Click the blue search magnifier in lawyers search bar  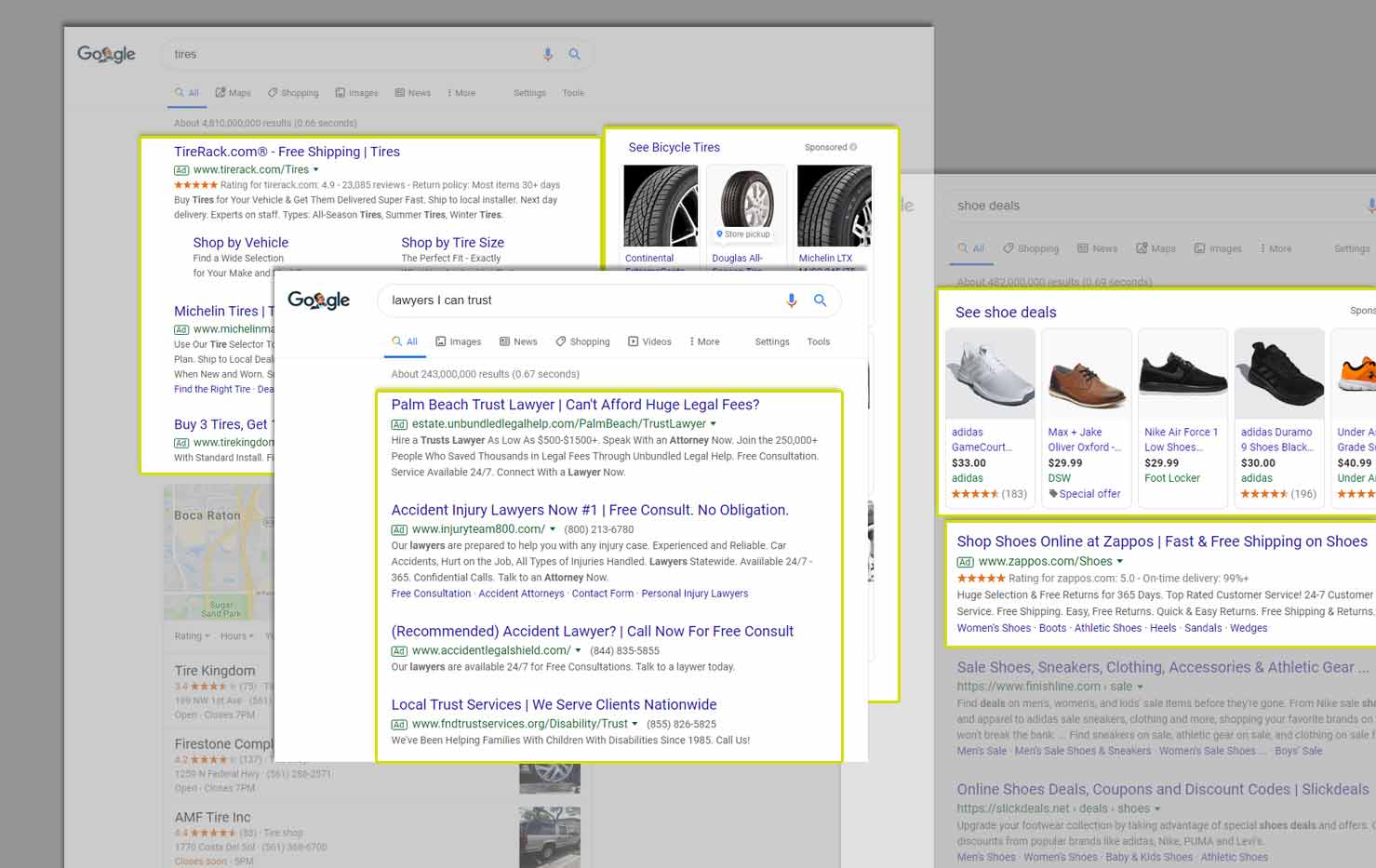(820, 300)
